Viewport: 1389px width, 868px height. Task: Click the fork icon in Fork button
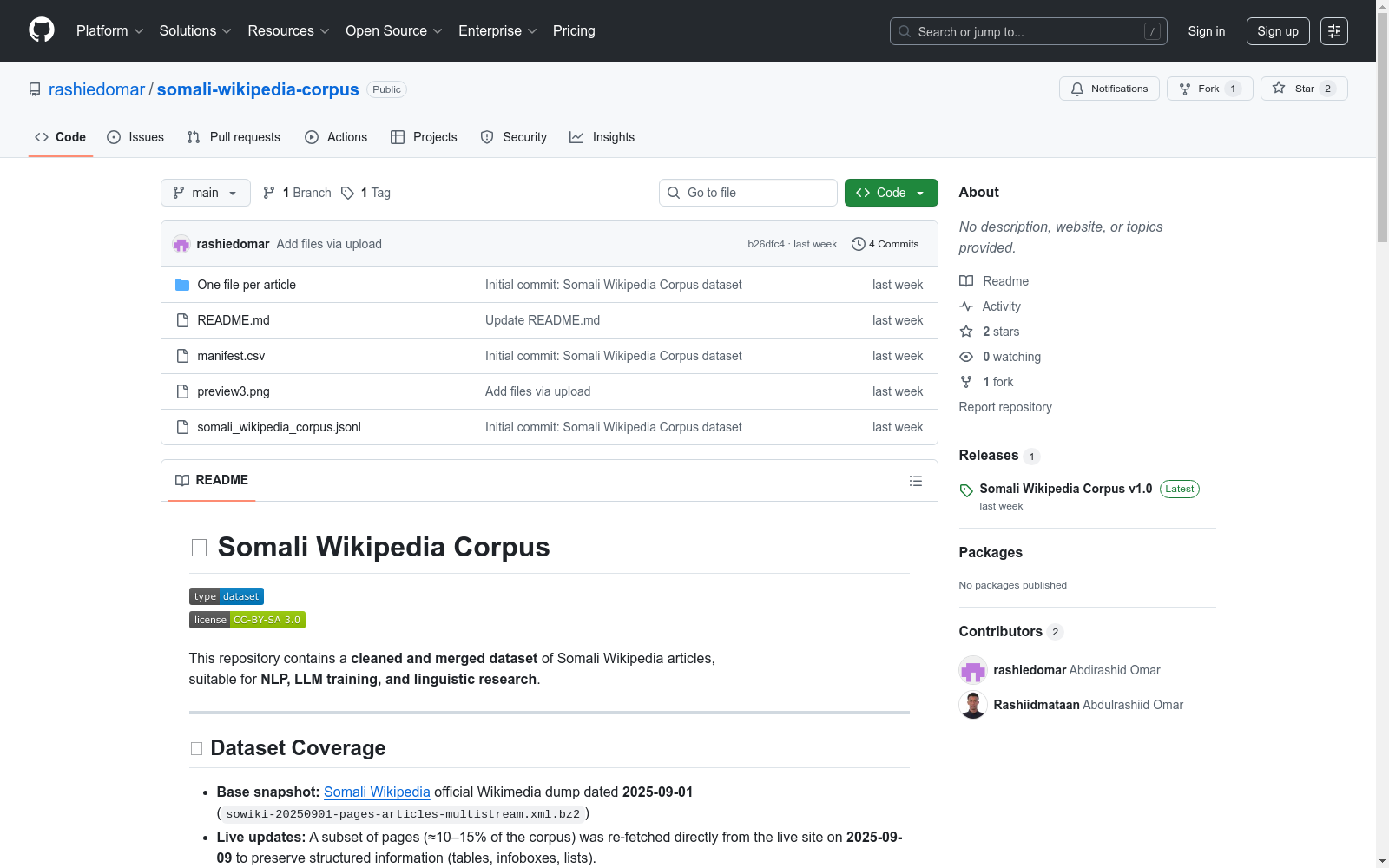coord(1185,89)
